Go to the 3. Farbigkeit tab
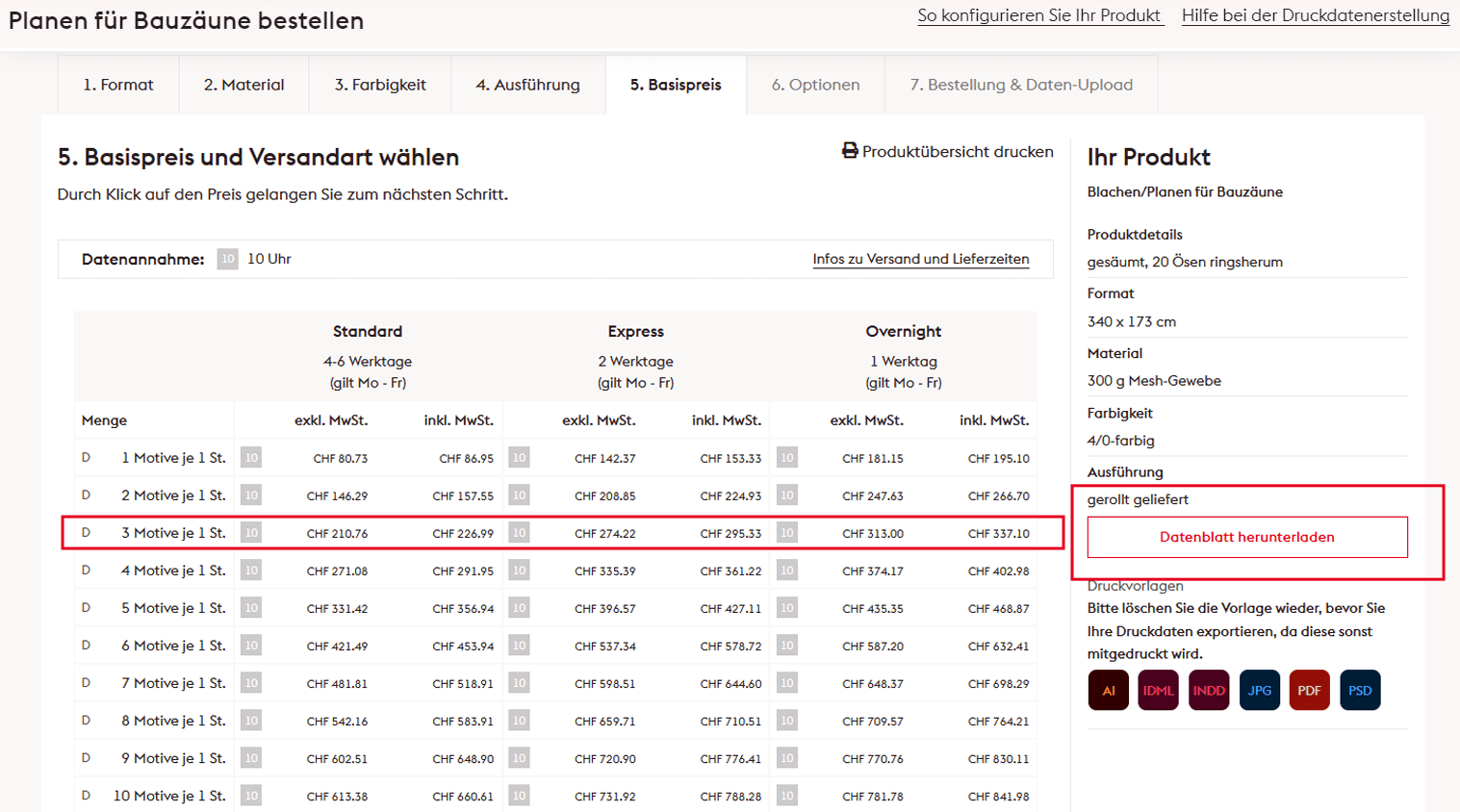 tap(380, 85)
